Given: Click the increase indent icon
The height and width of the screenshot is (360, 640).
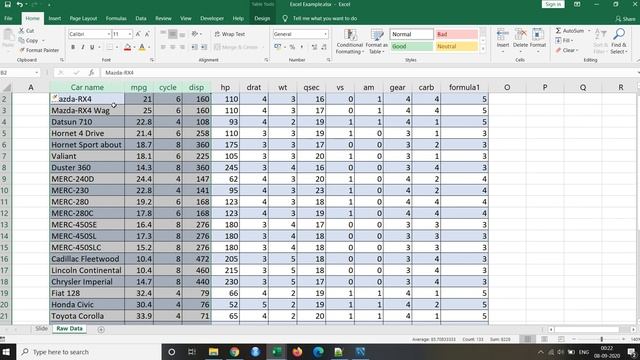Looking at the screenshot, I should click(x=204, y=47).
